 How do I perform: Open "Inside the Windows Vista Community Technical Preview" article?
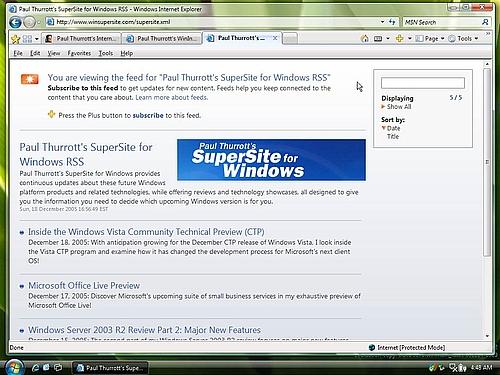pyautogui.click(x=146, y=232)
